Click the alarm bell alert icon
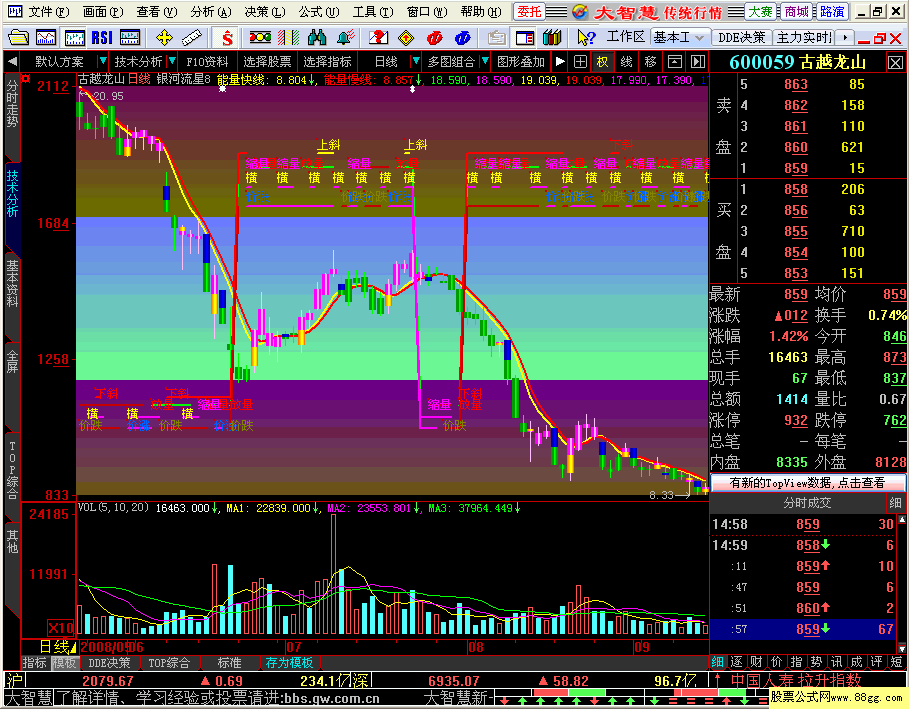The width and height of the screenshot is (909, 709). point(346,38)
